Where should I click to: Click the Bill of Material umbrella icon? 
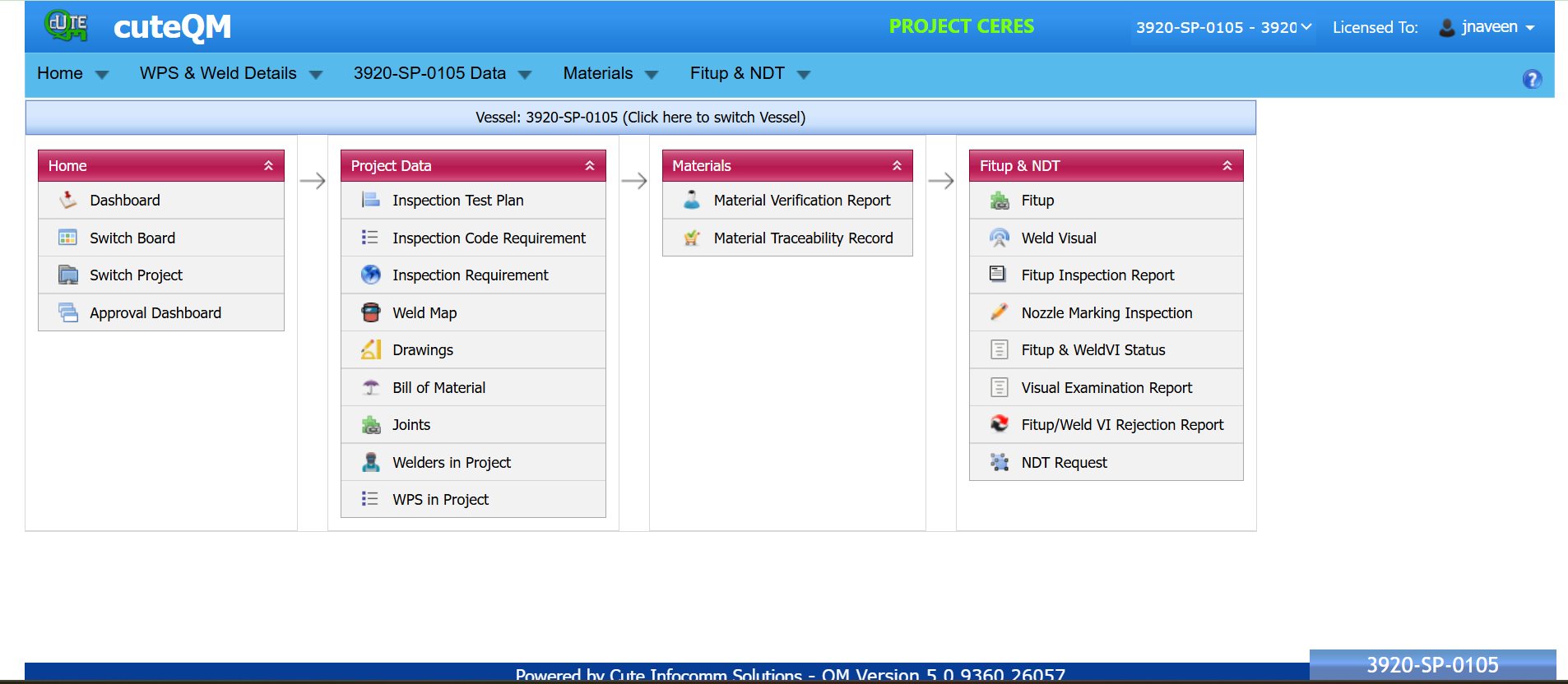(371, 387)
